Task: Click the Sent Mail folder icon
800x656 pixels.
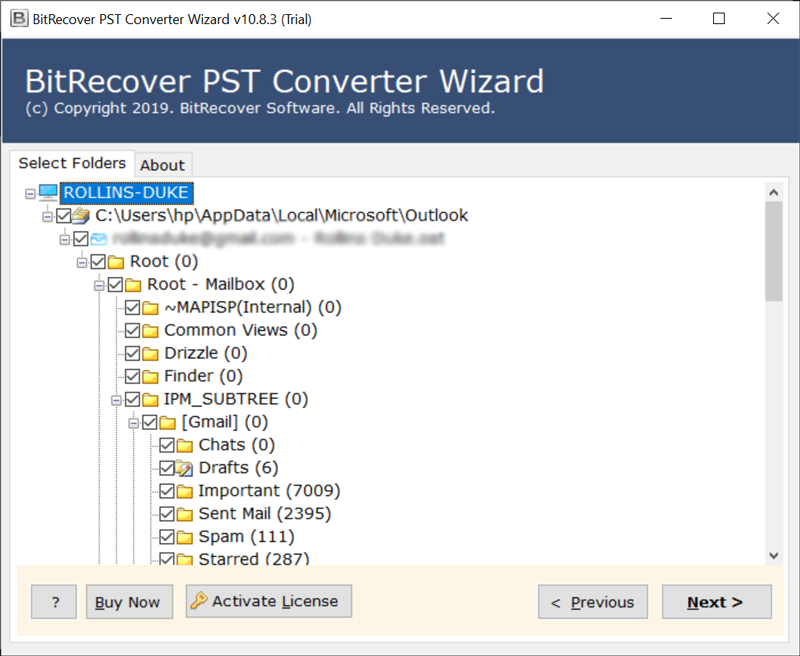Action: click(184, 514)
